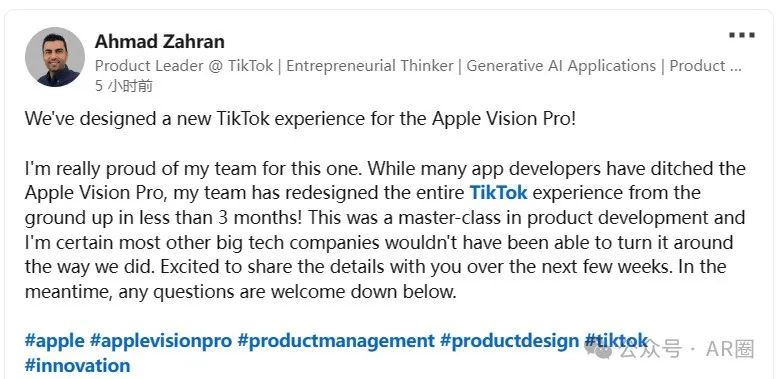Click 'Product Leader @ TikTok' in headline
This screenshot has width=779, height=379.
pos(184,66)
